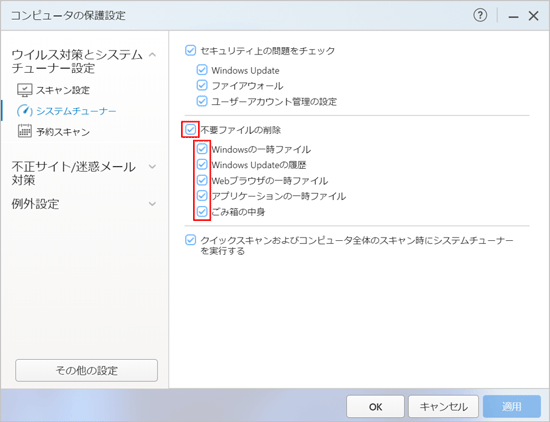Uncheck ごみ箱の中身 option

(x=202, y=212)
